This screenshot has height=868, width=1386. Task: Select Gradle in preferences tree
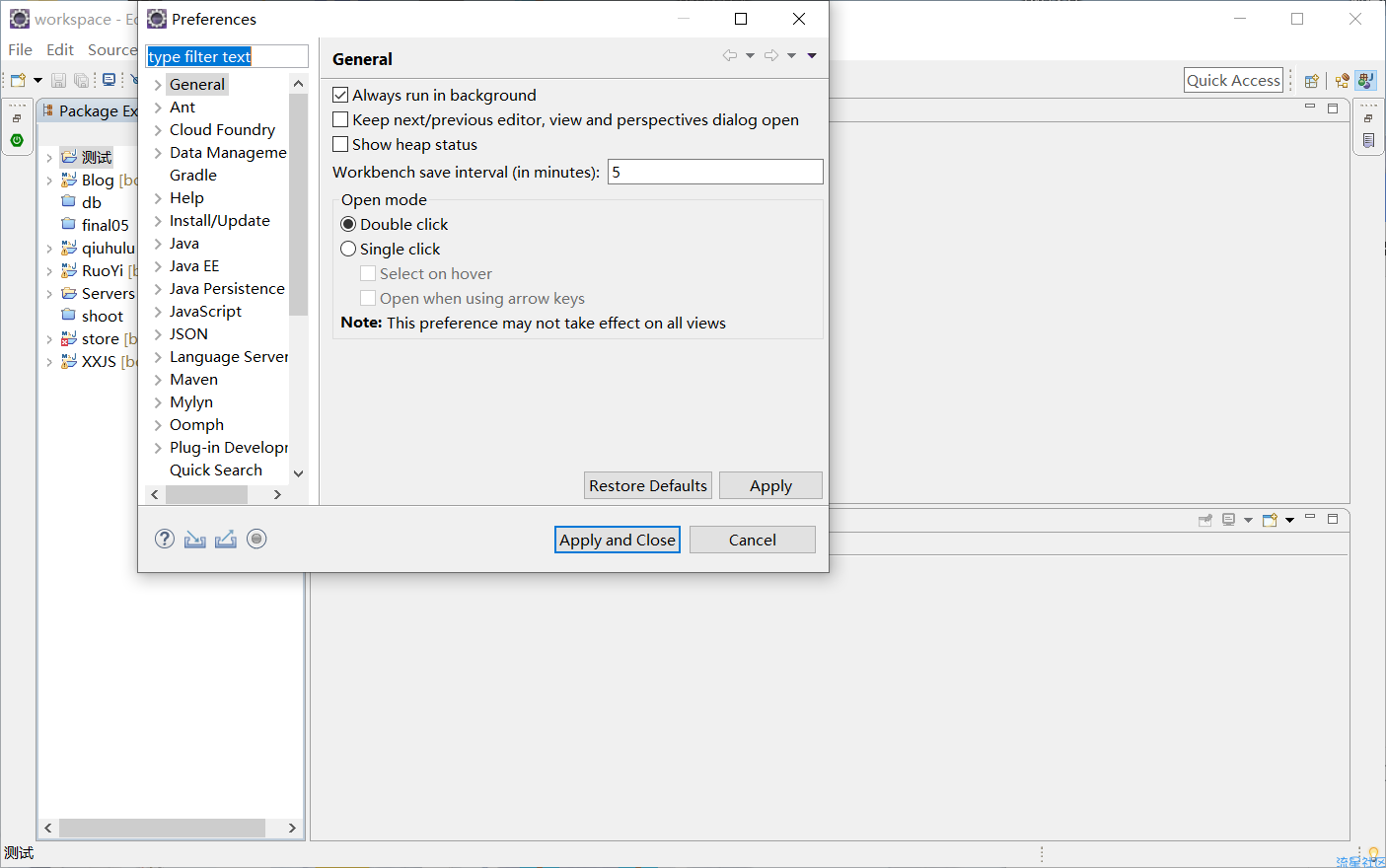[x=193, y=176]
